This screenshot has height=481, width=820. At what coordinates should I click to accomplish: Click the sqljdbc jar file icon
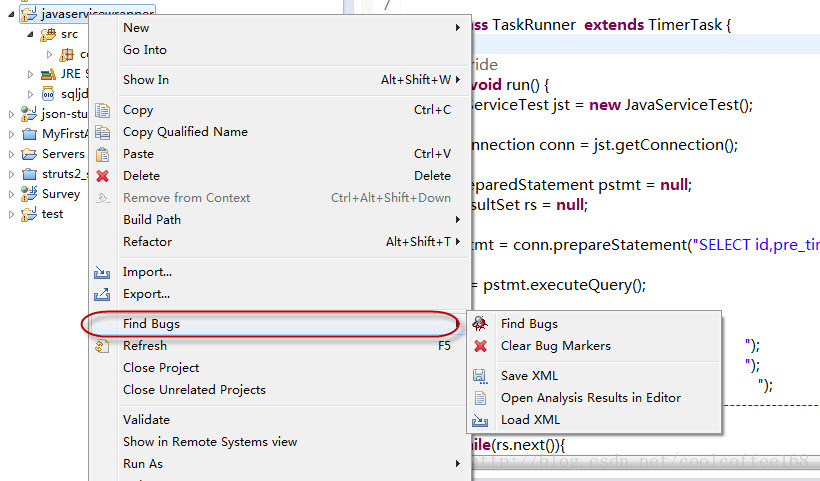click(48, 94)
